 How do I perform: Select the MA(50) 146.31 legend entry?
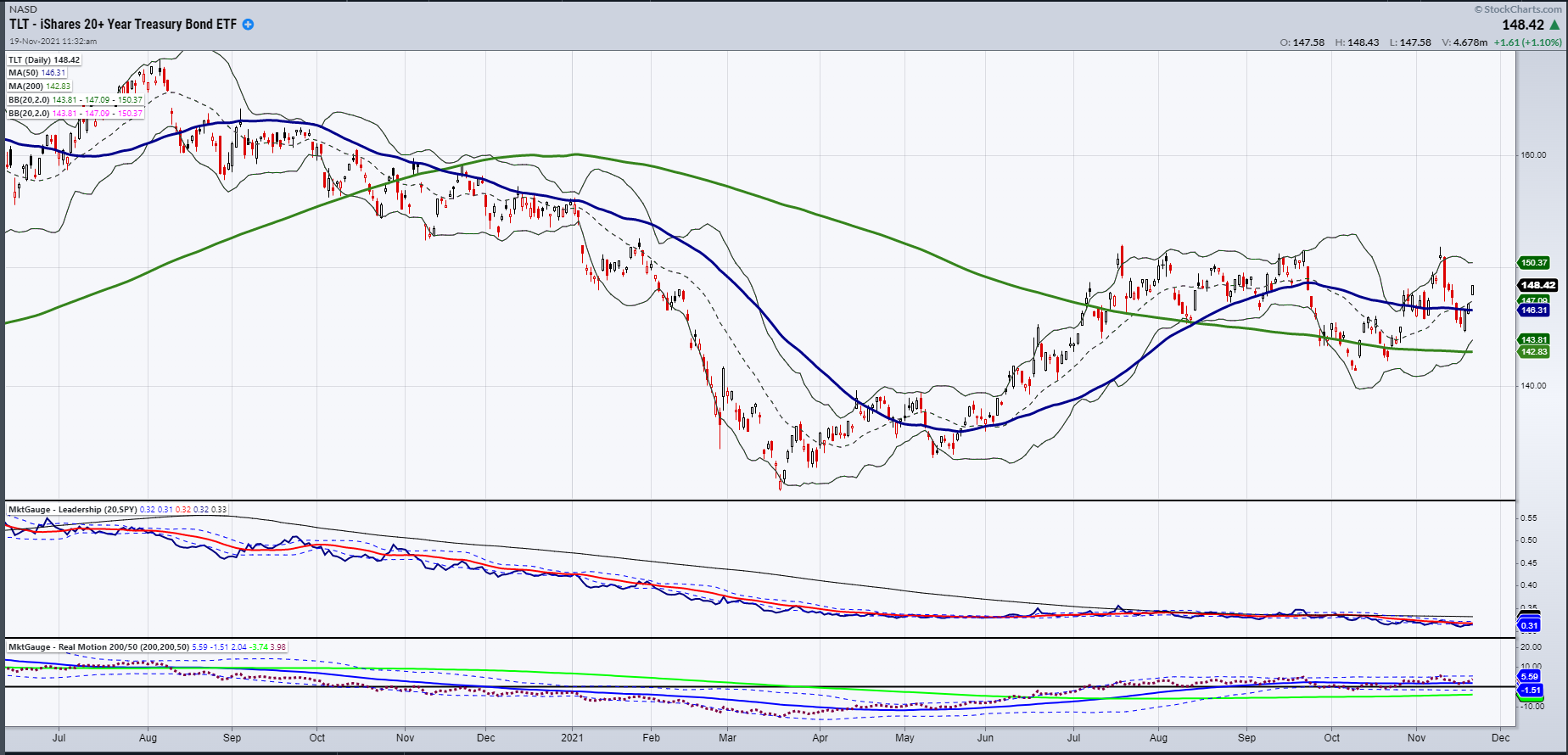[36, 73]
